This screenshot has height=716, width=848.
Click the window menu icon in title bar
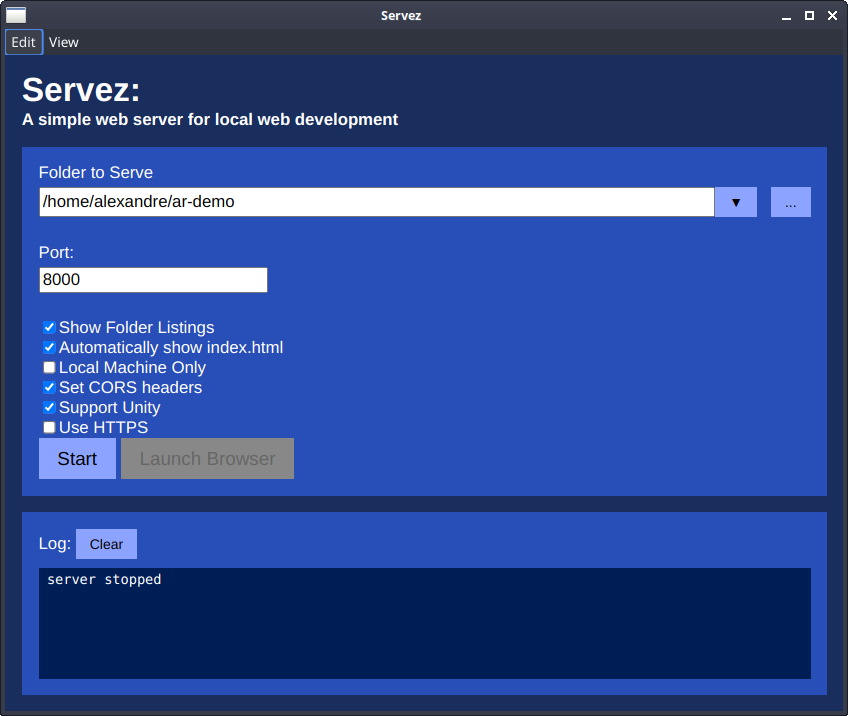[16, 14]
